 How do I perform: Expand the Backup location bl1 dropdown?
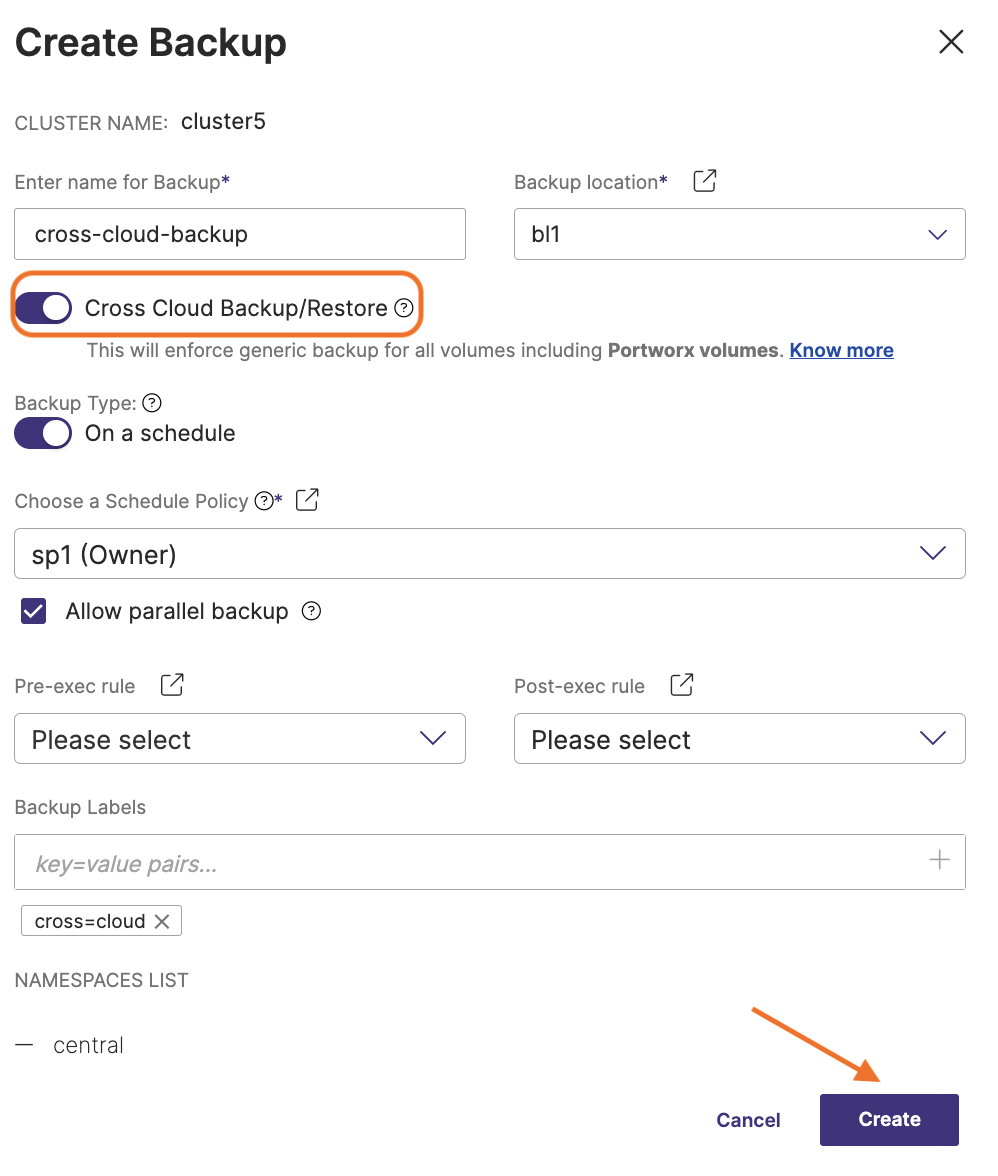(739, 235)
